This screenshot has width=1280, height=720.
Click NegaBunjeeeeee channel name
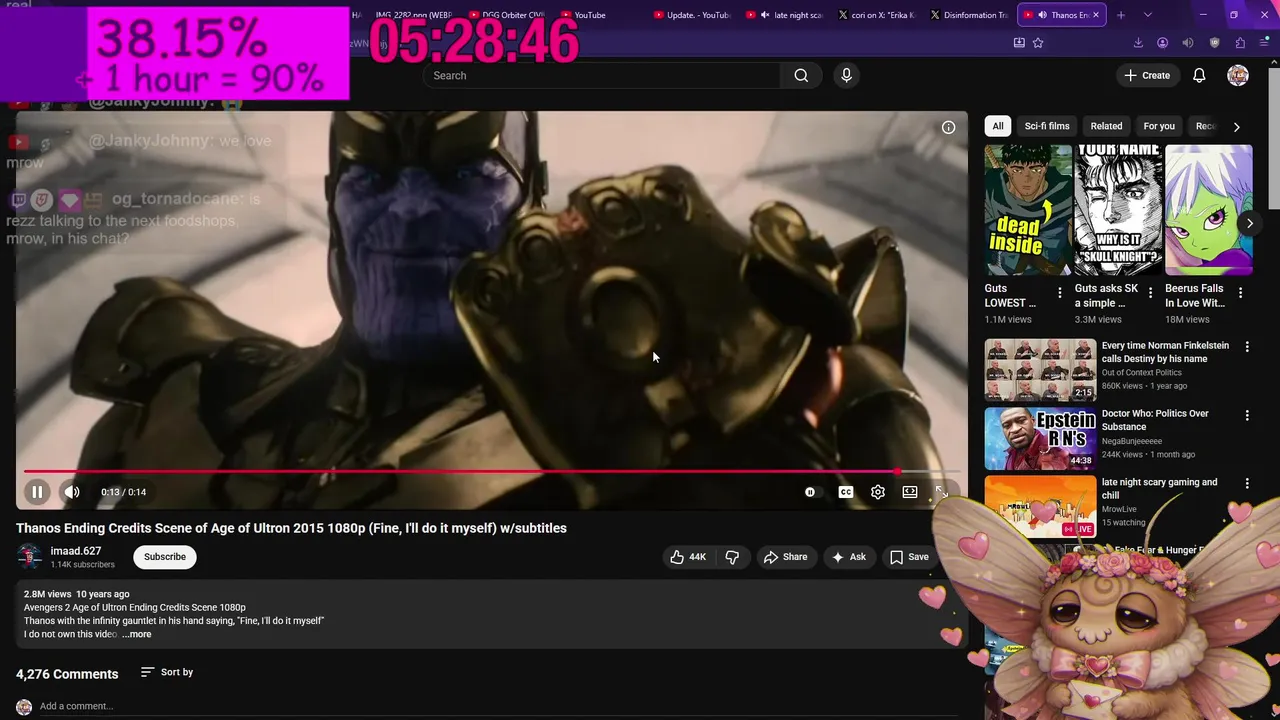(1132, 441)
